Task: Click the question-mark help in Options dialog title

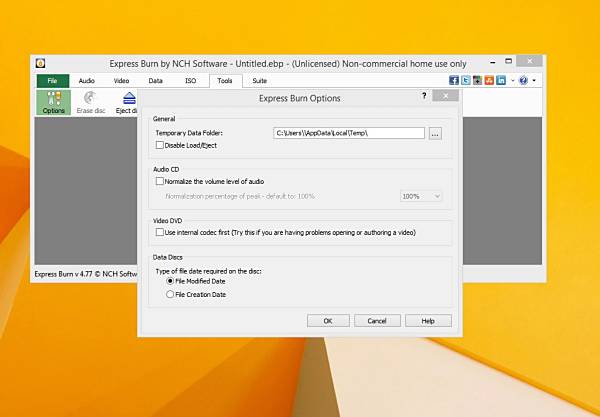Action: tap(424, 96)
